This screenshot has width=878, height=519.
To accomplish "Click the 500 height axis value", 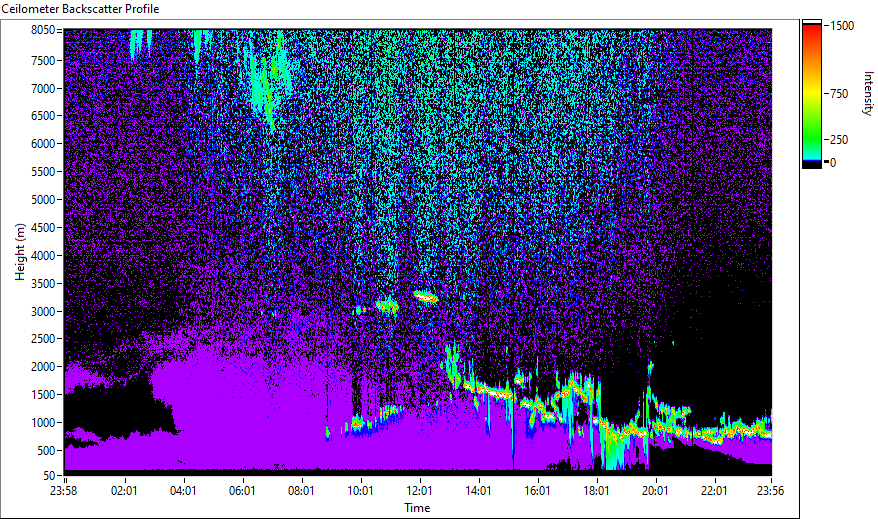I will pyautogui.click(x=46, y=451).
